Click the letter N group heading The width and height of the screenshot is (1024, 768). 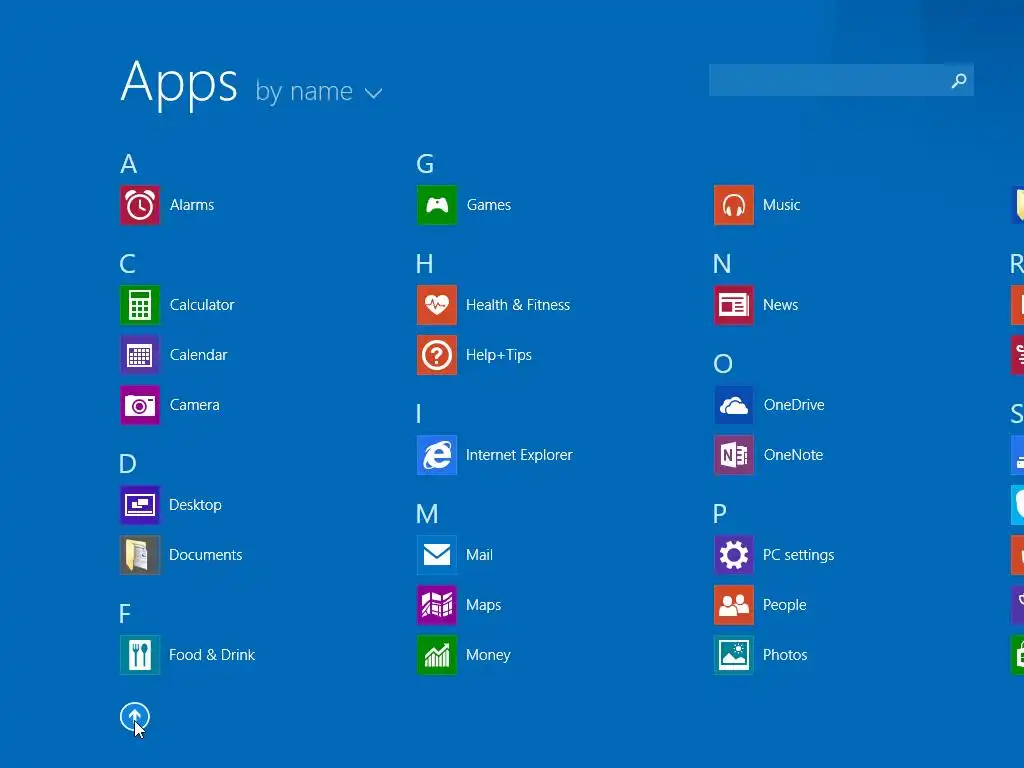point(722,264)
